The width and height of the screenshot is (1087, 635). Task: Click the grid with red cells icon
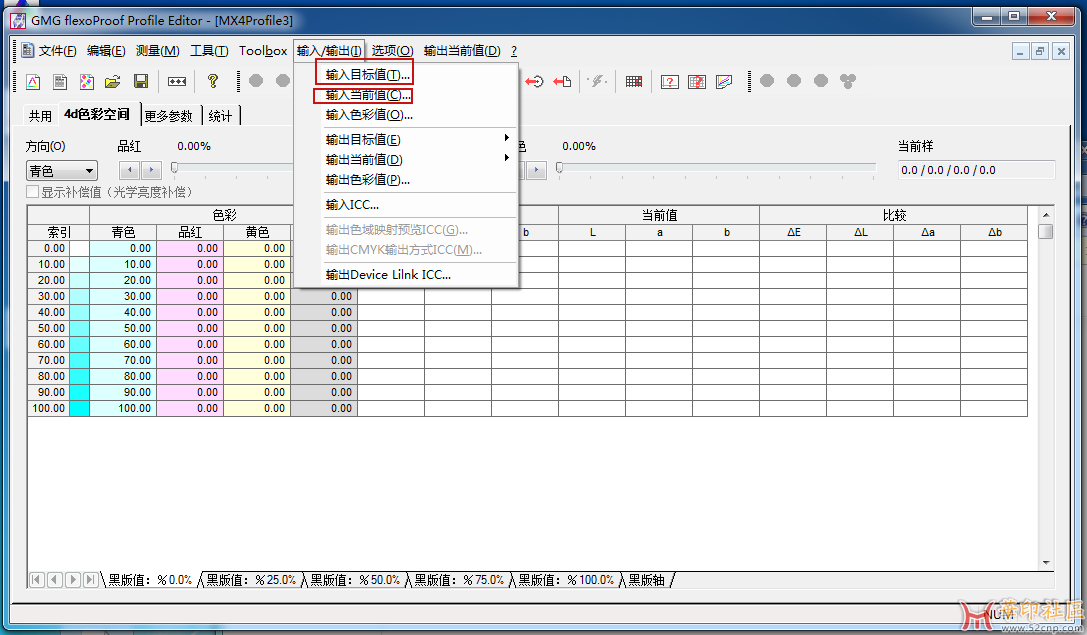(634, 82)
